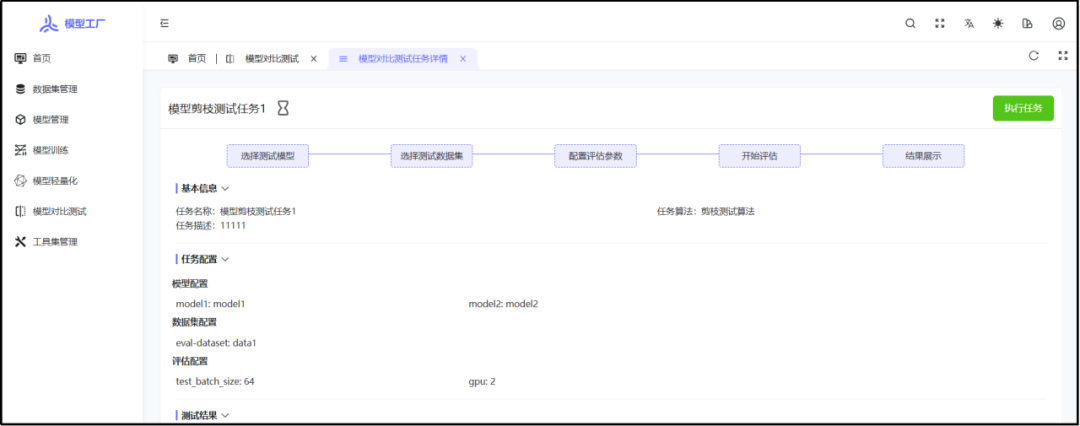Viewport: 1080px width, 426px height.
Task: Click the lock screen icon in header
Action: (1027, 24)
